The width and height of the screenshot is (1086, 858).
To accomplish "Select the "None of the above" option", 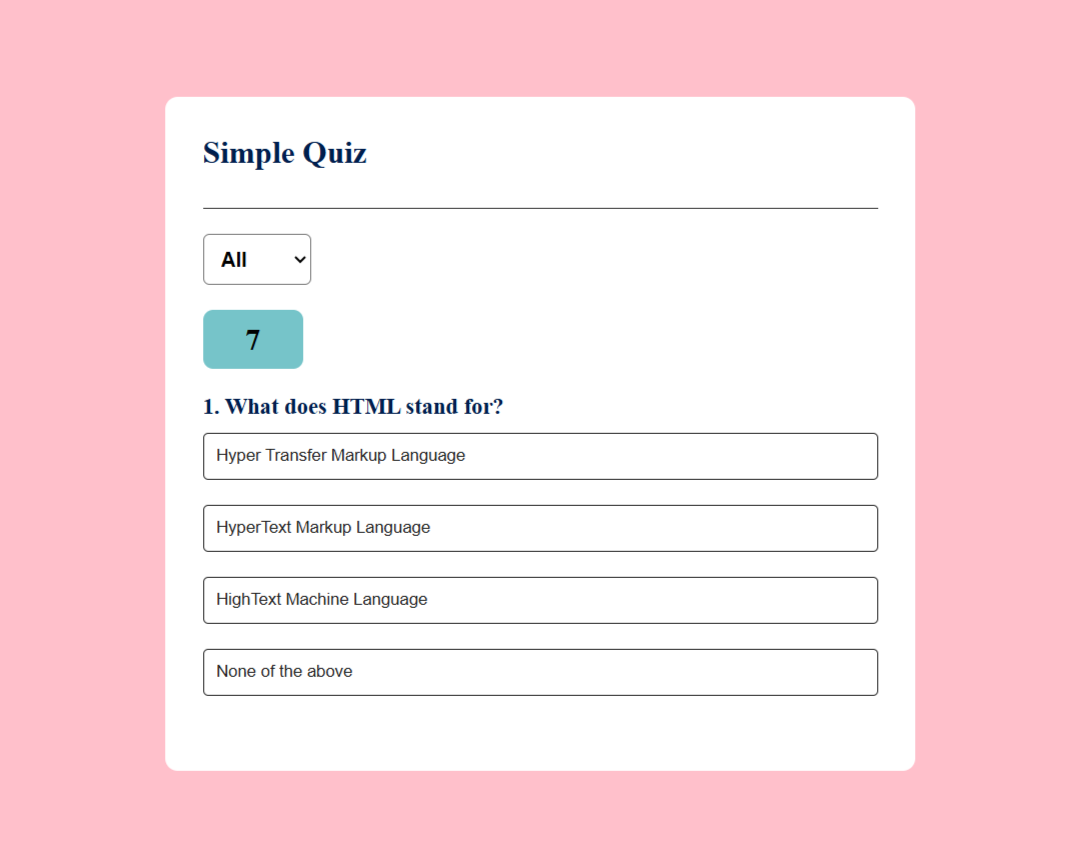I will coord(540,672).
